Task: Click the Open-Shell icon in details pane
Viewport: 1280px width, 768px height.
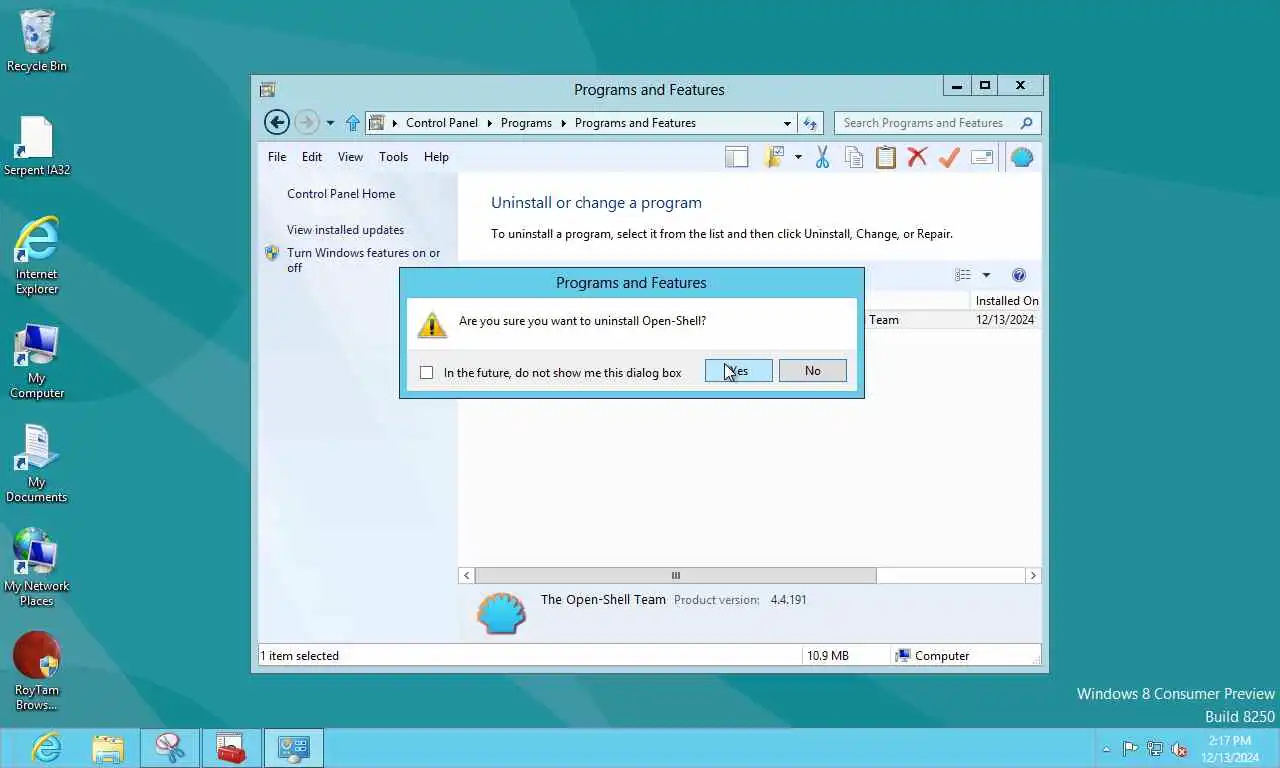Action: 501,613
